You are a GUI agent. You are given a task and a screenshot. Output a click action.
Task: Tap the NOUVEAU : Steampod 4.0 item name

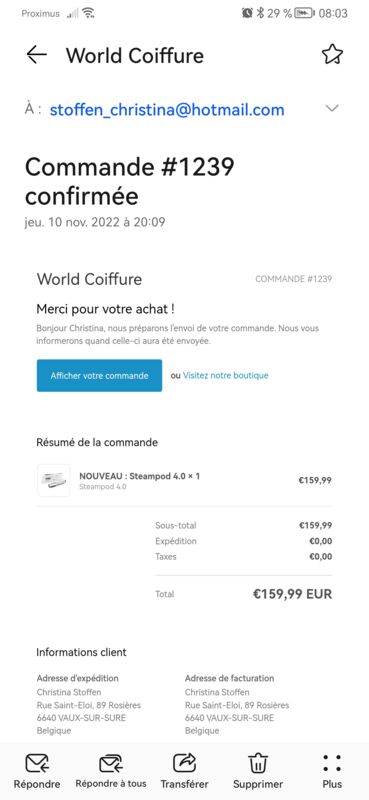point(139,476)
